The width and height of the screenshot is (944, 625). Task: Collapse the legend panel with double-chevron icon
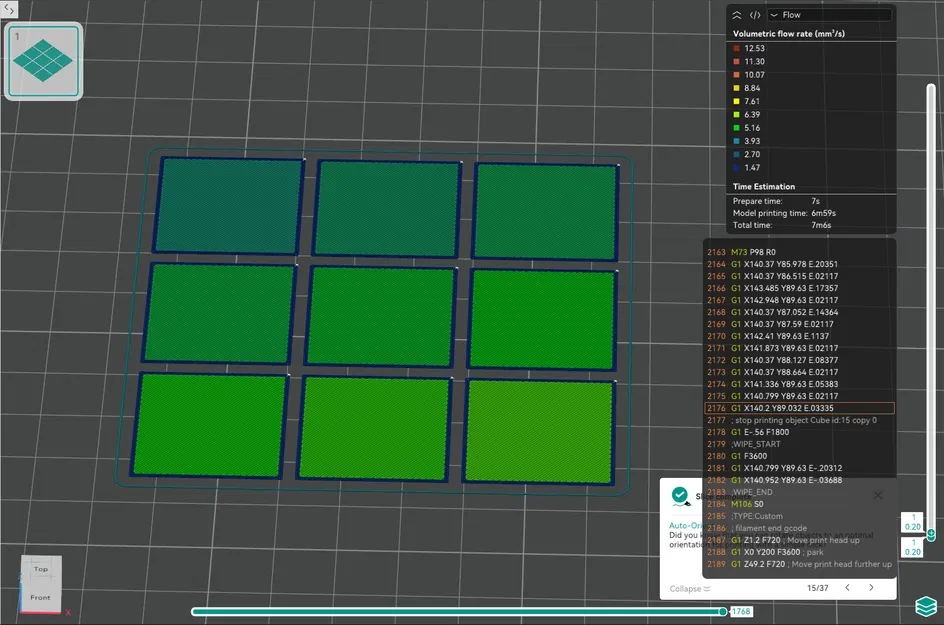(x=737, y=15)
